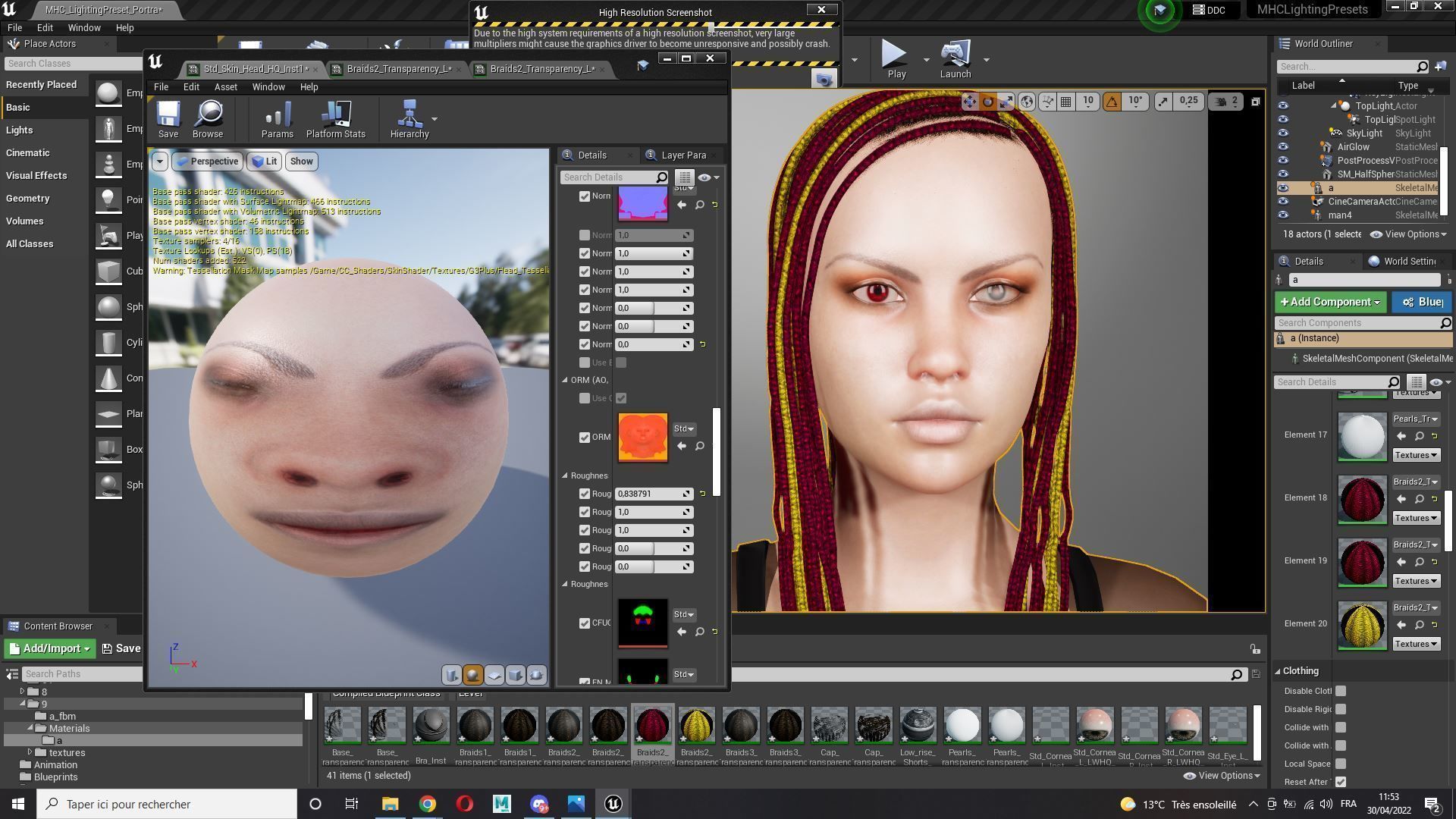Image resolution: width=1456 pixels, height=819 pixels.
Task: Open the Asset menu
Action: click(225, 87)
